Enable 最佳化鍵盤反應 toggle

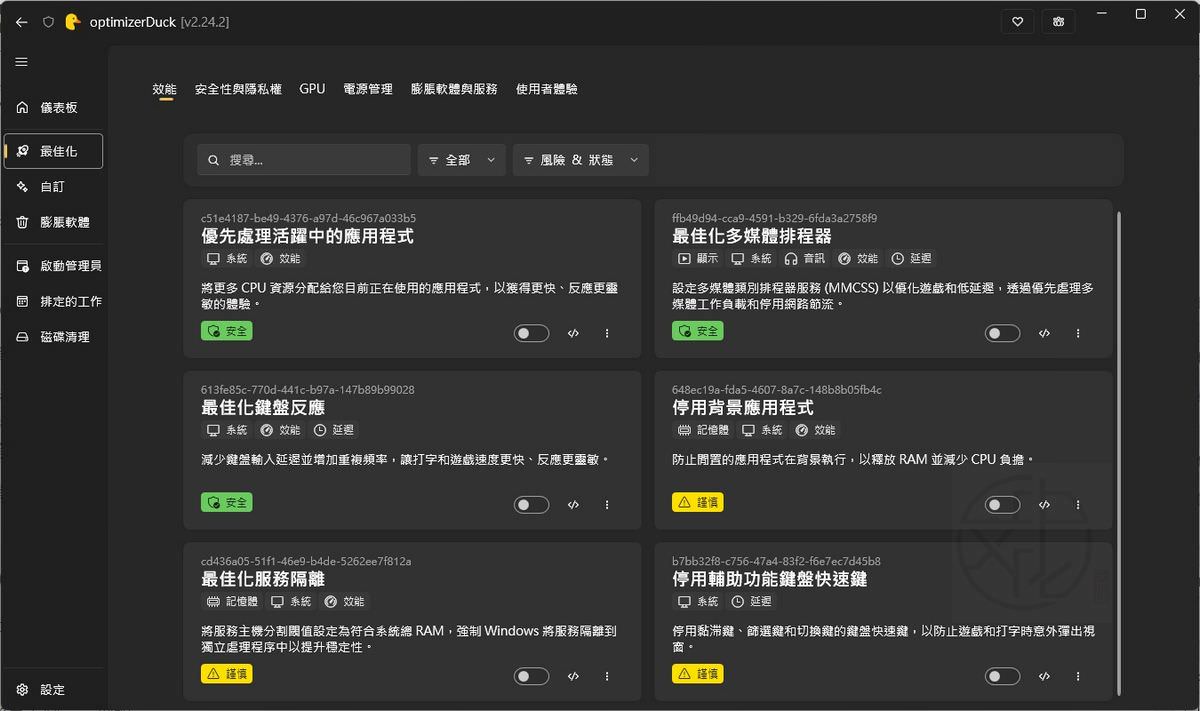(532, 505)
